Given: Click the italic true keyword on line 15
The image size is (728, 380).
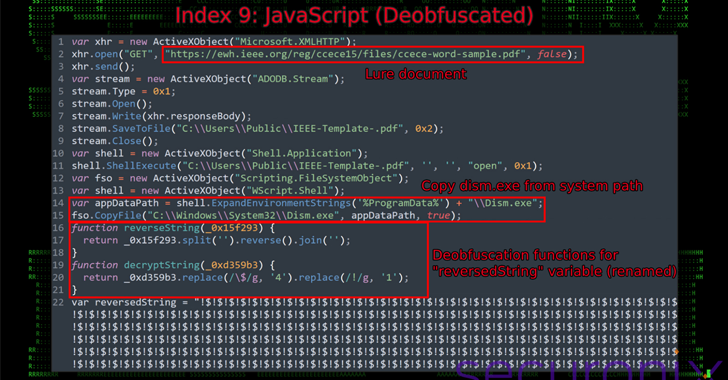Looking at the screenshot, I should tap(438, 216).
